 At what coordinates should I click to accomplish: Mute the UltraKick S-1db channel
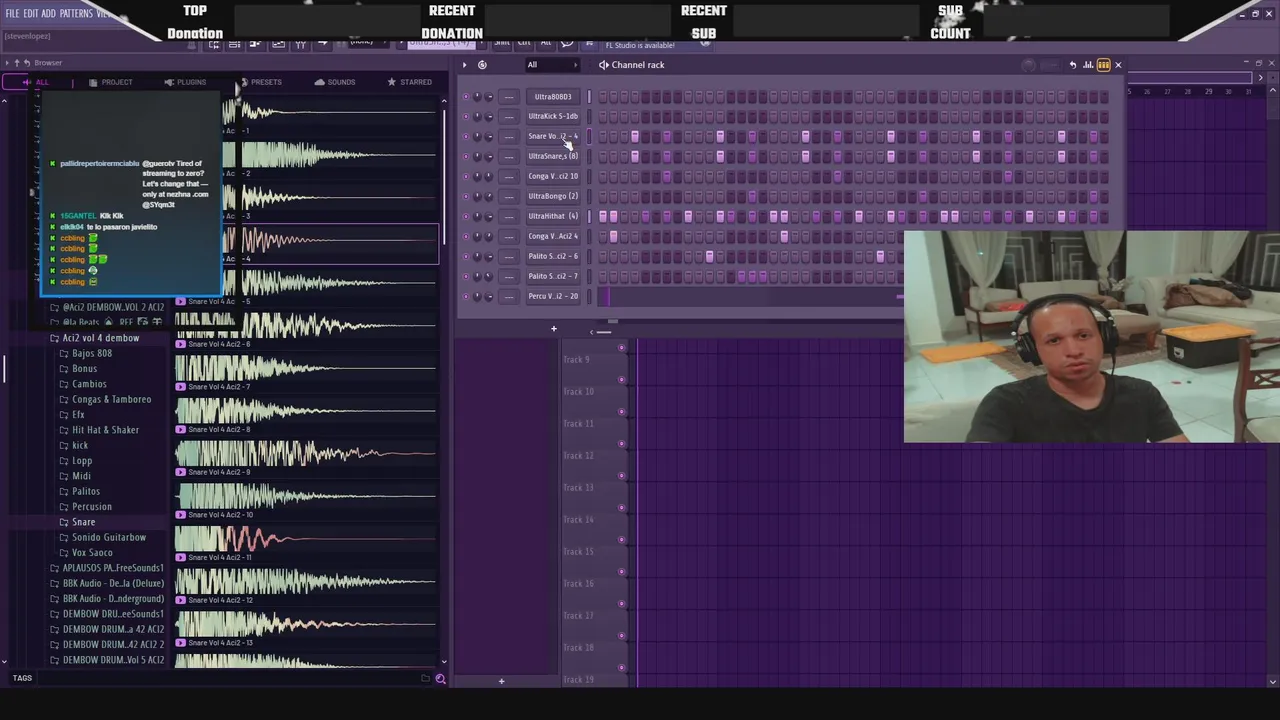[x=465, y=117]
